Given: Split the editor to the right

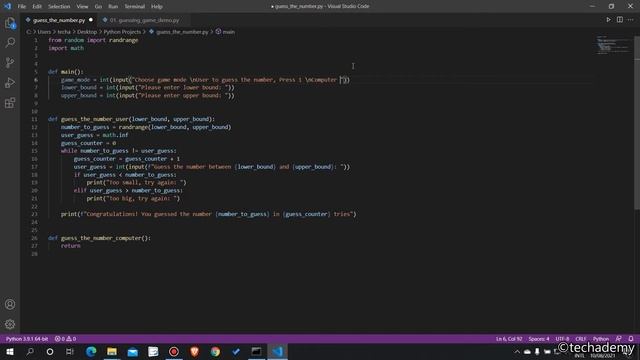Looking at the screenshot, I should pos(620,20).
